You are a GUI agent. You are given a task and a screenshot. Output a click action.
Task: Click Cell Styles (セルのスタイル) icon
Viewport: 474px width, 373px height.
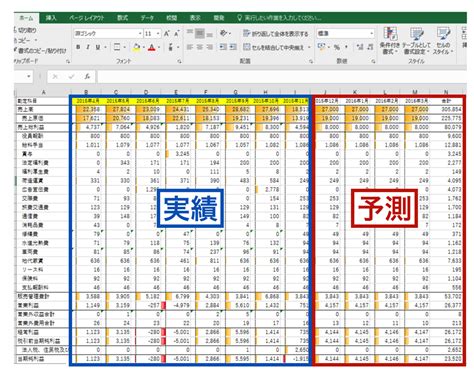click(443, 34)
